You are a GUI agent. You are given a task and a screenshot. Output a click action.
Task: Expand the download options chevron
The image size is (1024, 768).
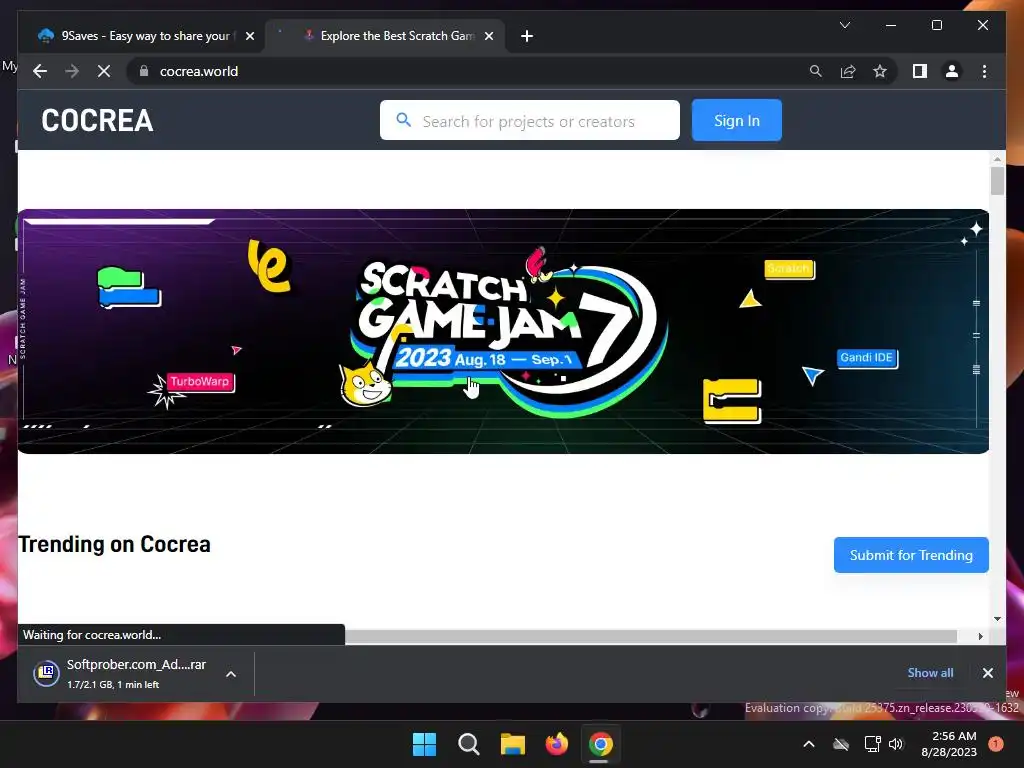point(231,674)
